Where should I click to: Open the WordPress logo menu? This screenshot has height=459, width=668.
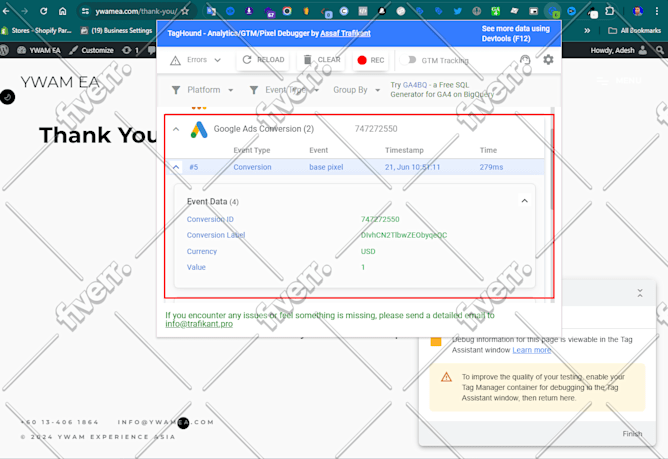coord(5,50)
